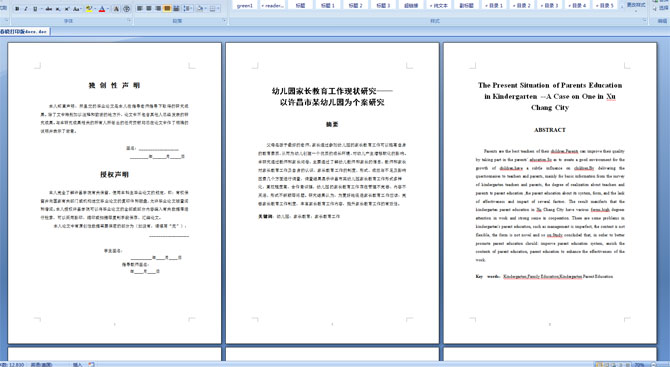Apply the 'green1' style from gallery
Viewport: 670px width, 367px height.
[x=245, y=6]
